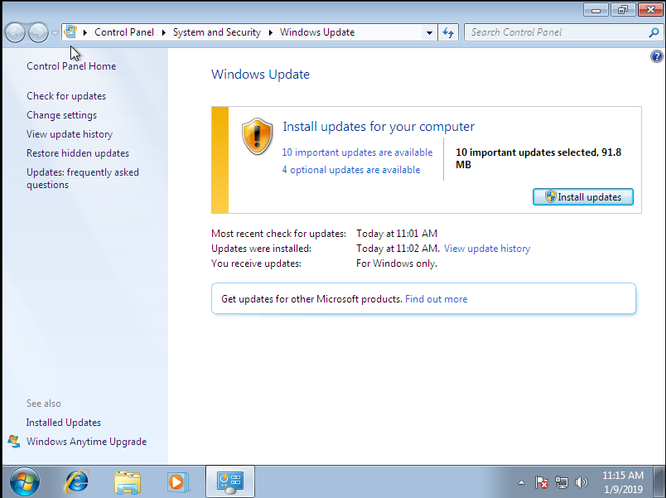
Task: Open the recent pages dropdown arrow
Action: click(55, 33)
